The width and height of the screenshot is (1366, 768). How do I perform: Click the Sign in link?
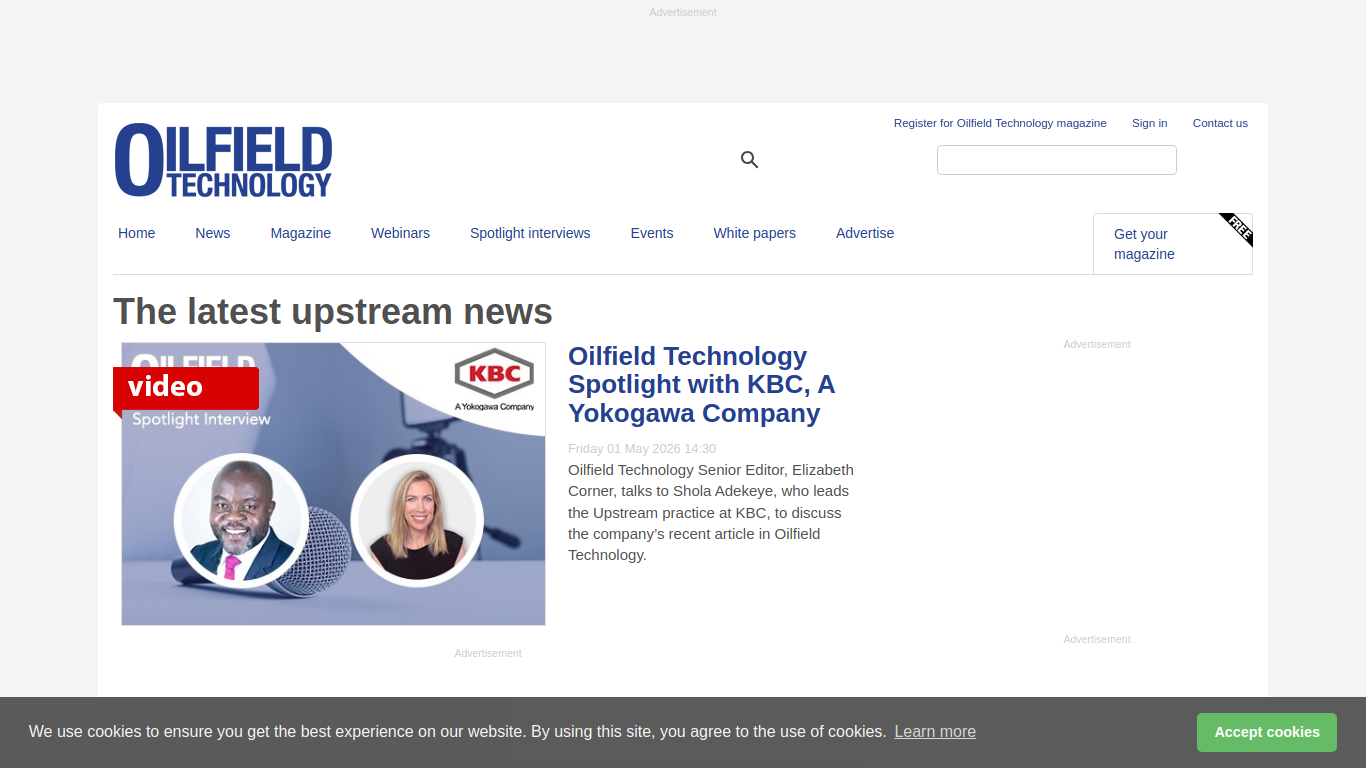(x=1149, y=123)
